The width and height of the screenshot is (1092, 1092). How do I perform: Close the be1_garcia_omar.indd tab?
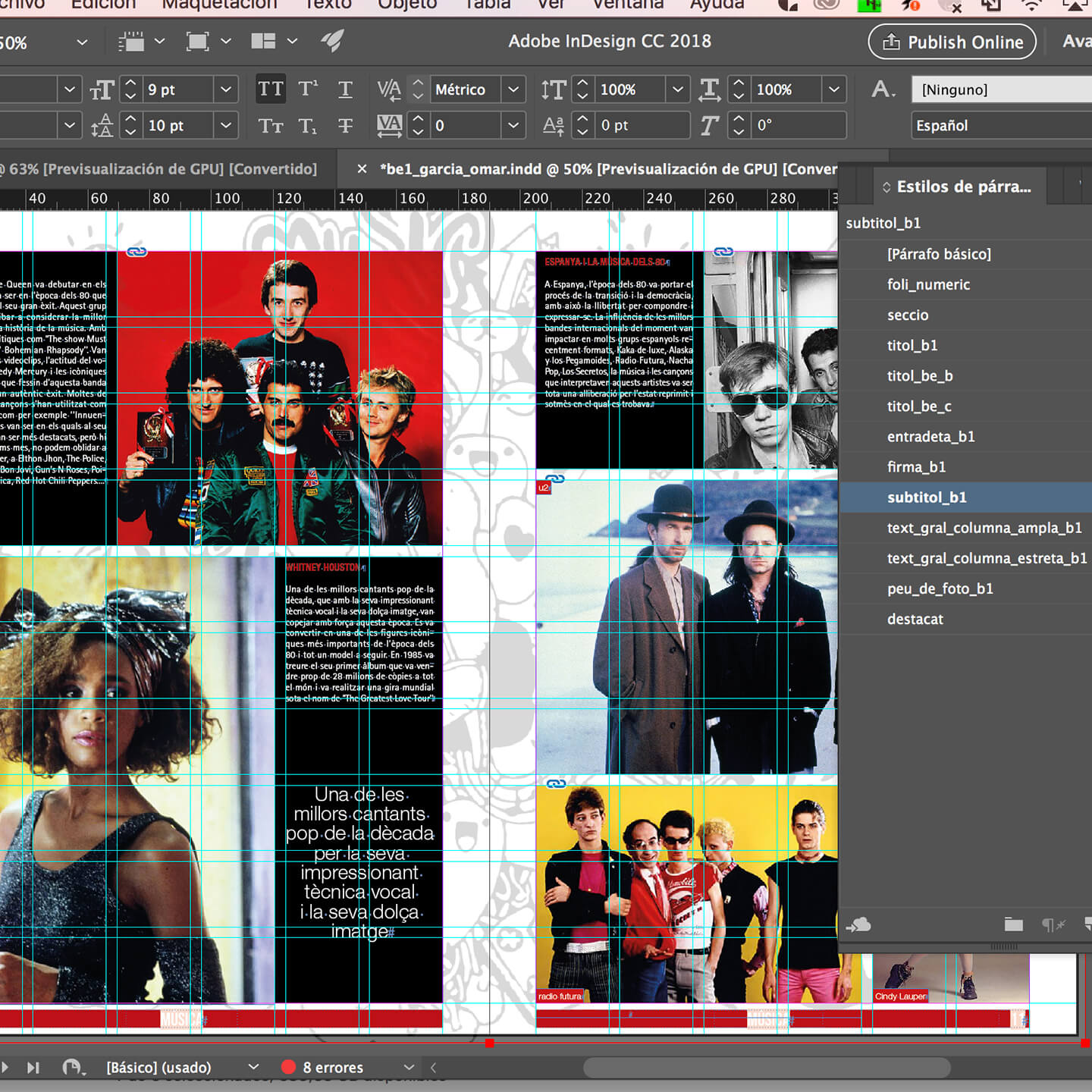pyautogui.click(x=362, y=168)
